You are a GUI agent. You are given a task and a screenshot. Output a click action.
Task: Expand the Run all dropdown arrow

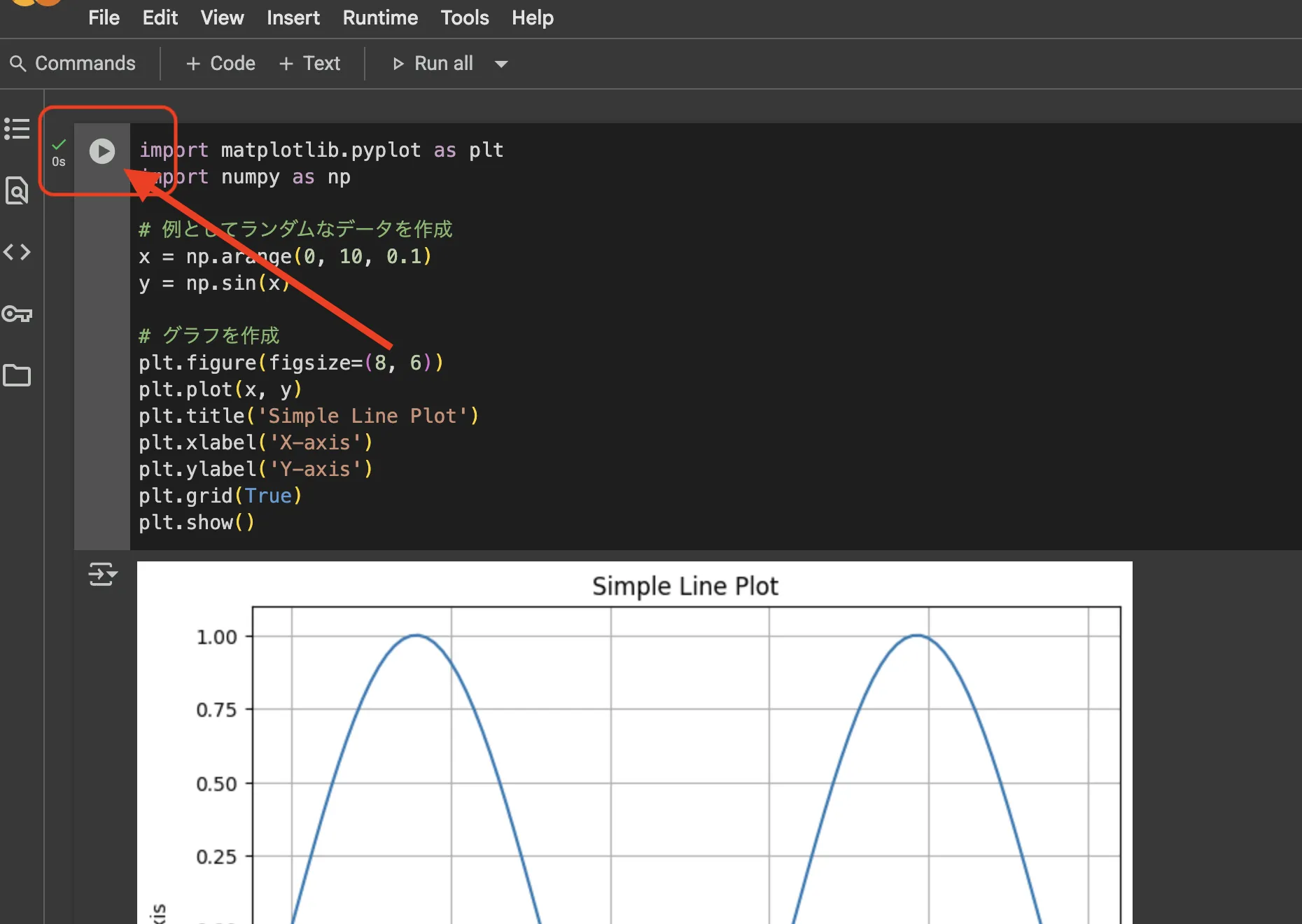point(501,64)
